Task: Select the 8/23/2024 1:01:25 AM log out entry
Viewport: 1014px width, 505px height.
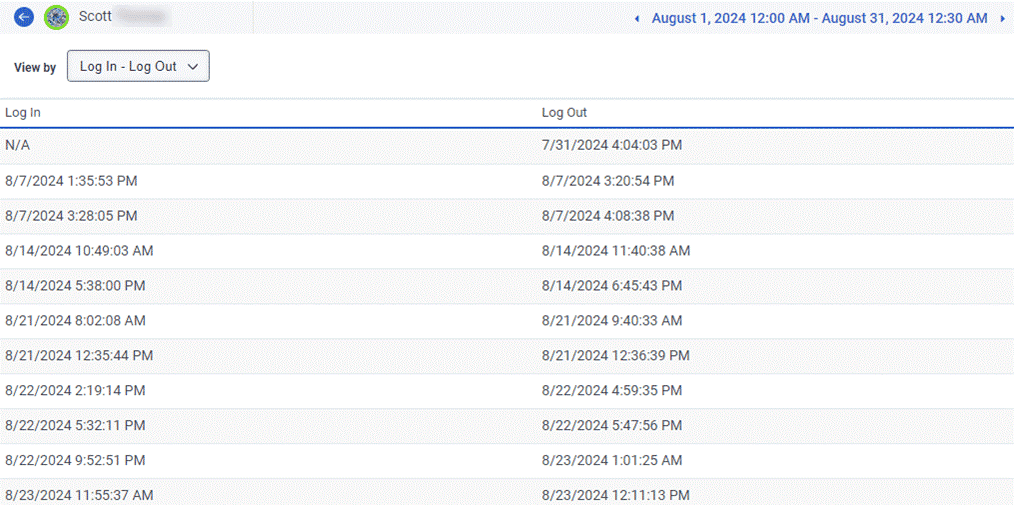Action: click(612, 461)
